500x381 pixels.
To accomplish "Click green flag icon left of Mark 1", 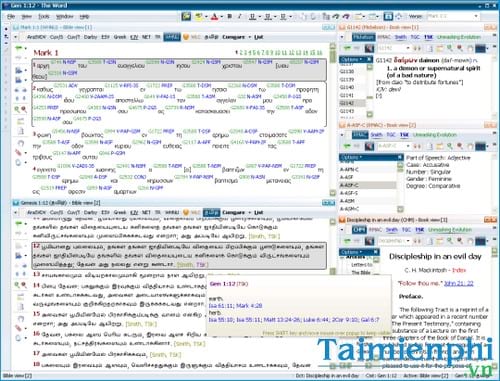I will click(x=18, y=49).
